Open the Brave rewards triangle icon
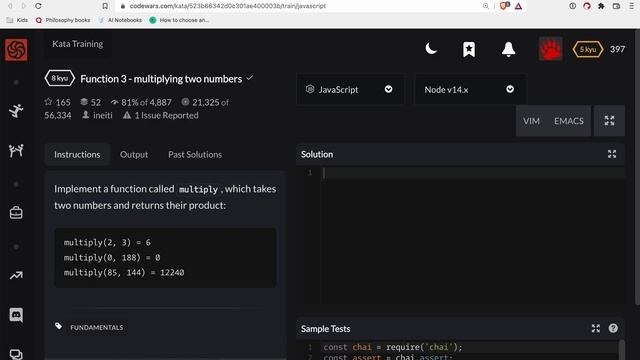Image resolution: width=640 pixels, height=360 pixels. 518,6
